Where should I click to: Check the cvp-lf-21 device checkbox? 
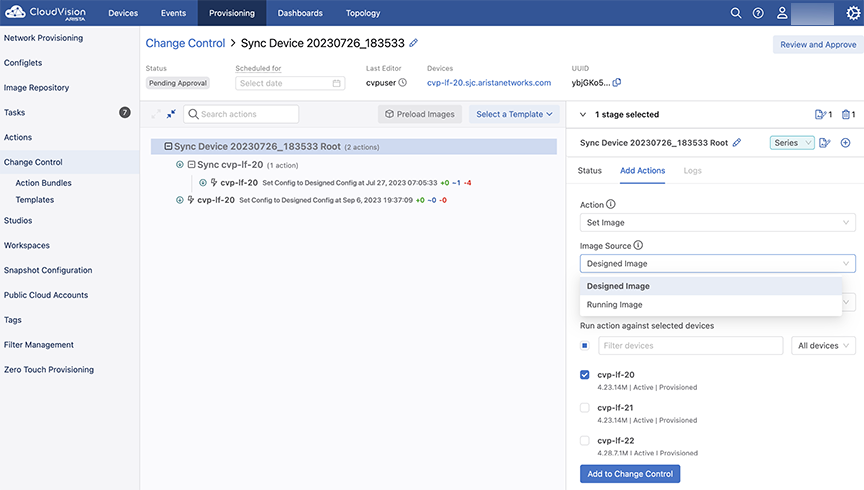point(585,408)
